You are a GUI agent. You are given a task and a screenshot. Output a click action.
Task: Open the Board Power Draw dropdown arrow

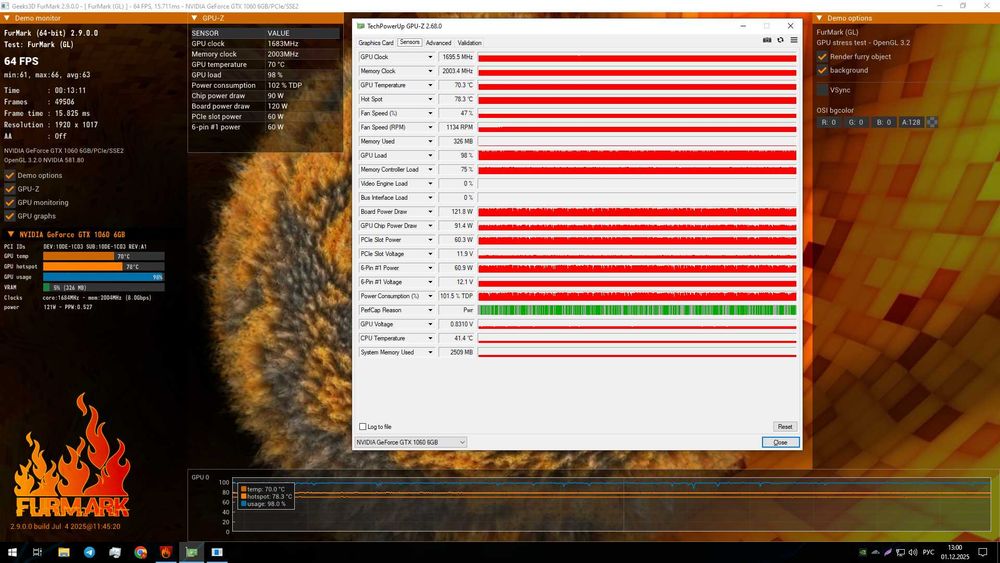[x=430, y=212]
